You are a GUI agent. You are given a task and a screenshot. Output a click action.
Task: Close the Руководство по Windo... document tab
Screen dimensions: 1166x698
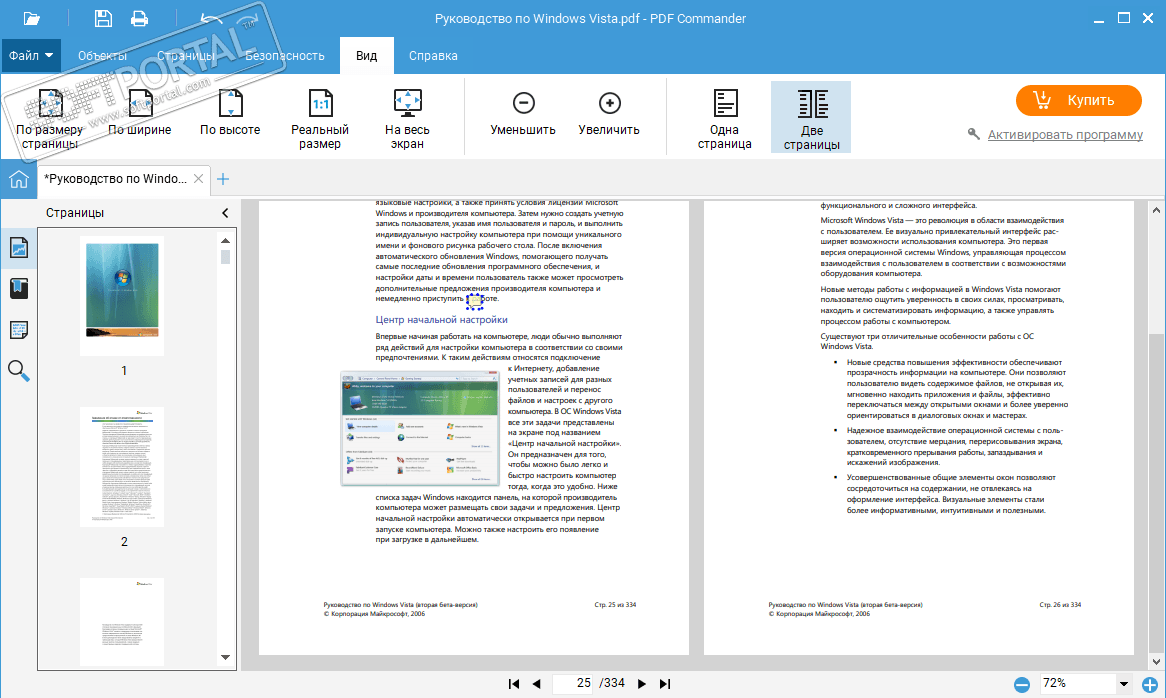pyautogui.click(x=199, y=179)
